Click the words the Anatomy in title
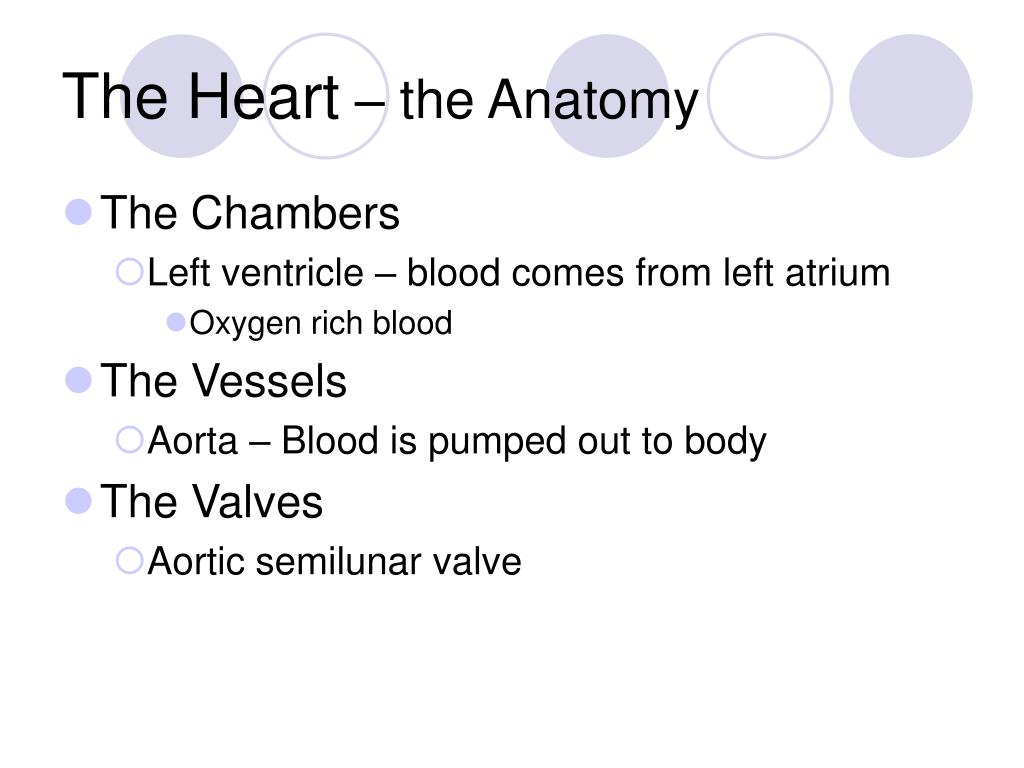 point(549,100)
